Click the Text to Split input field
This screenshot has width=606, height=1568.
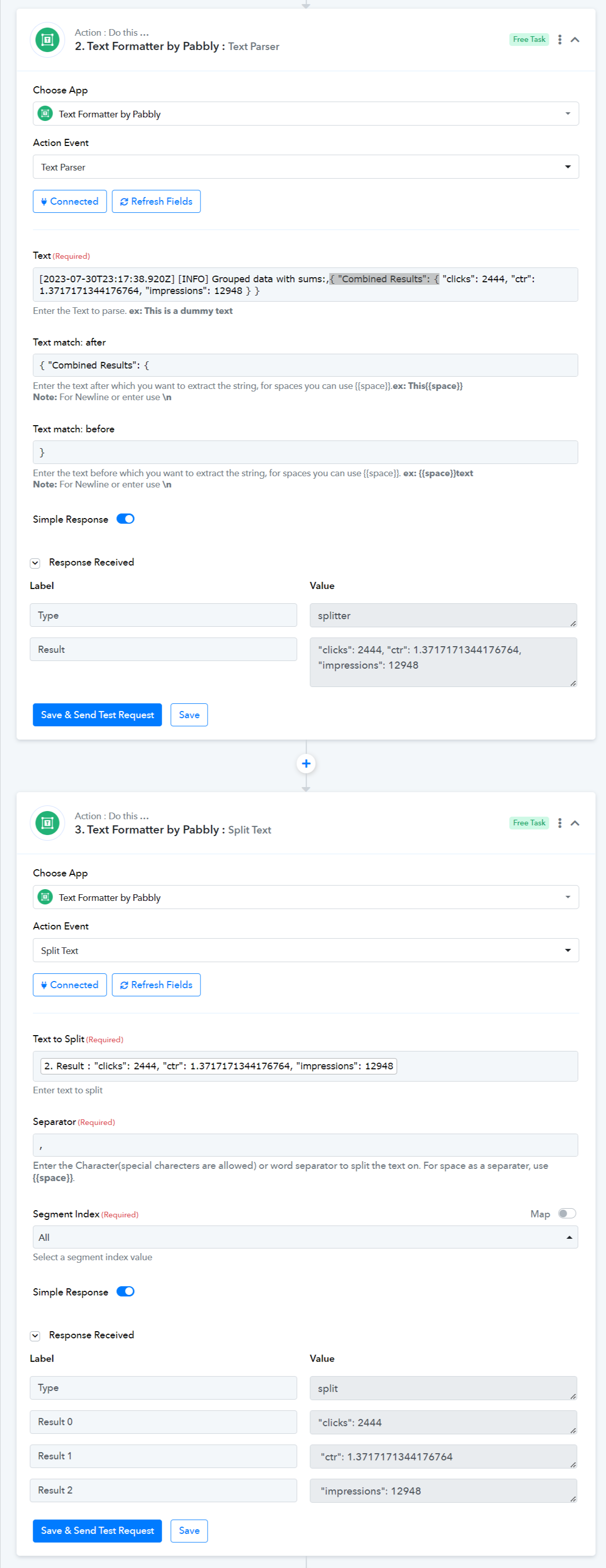(306, 1066)
